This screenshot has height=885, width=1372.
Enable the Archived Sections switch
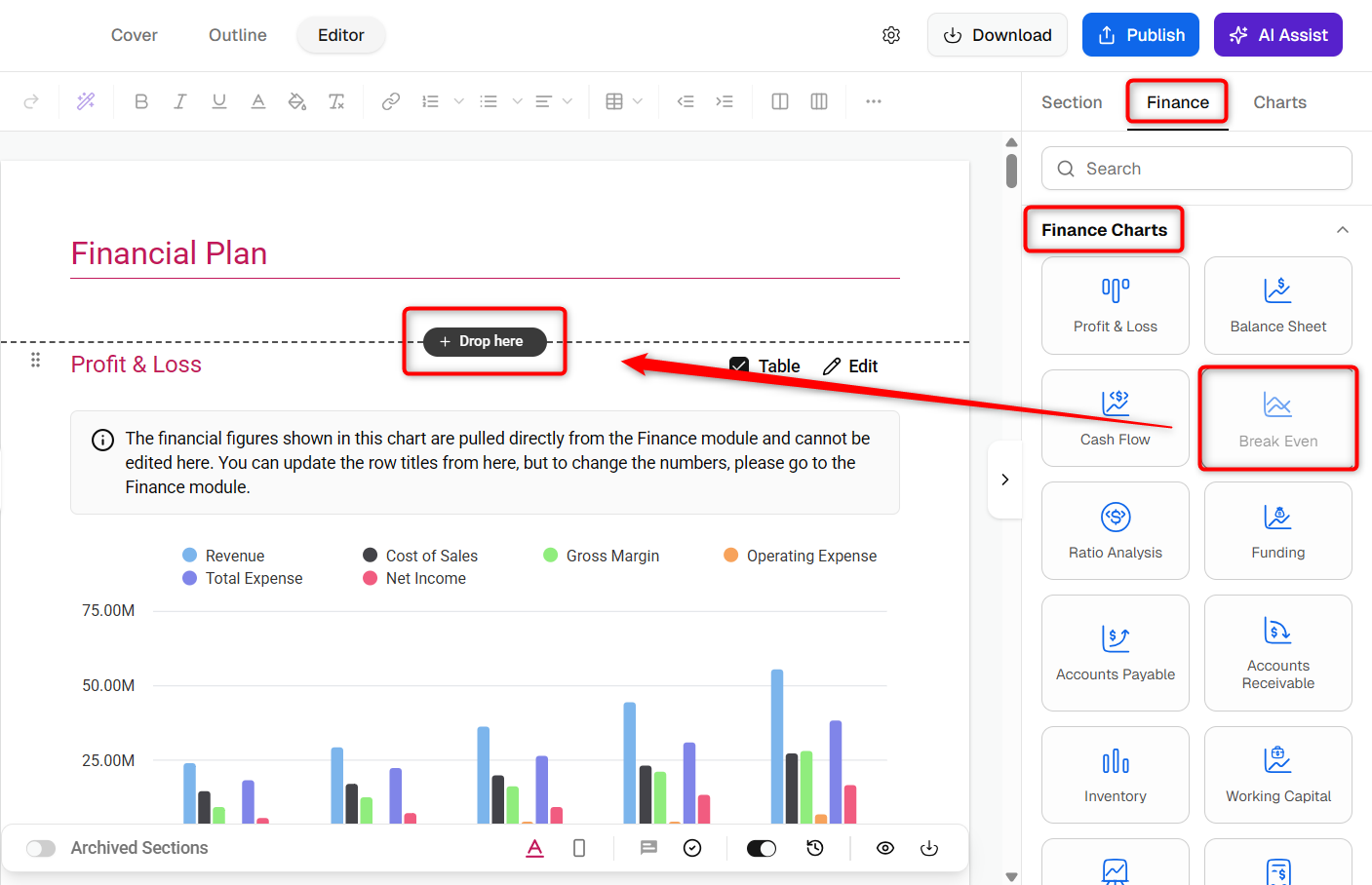tap(41, 848)
